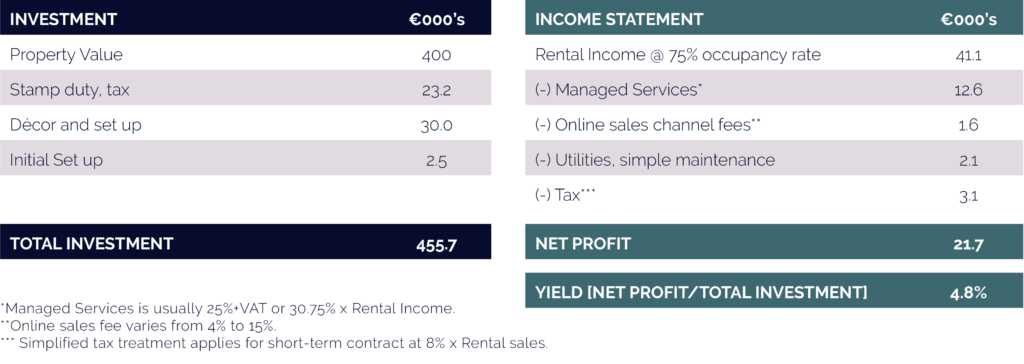The width and height of the screenshot is (1024, 364).
Task: Click the Initial Set up row label
Action: pos(56,160)
